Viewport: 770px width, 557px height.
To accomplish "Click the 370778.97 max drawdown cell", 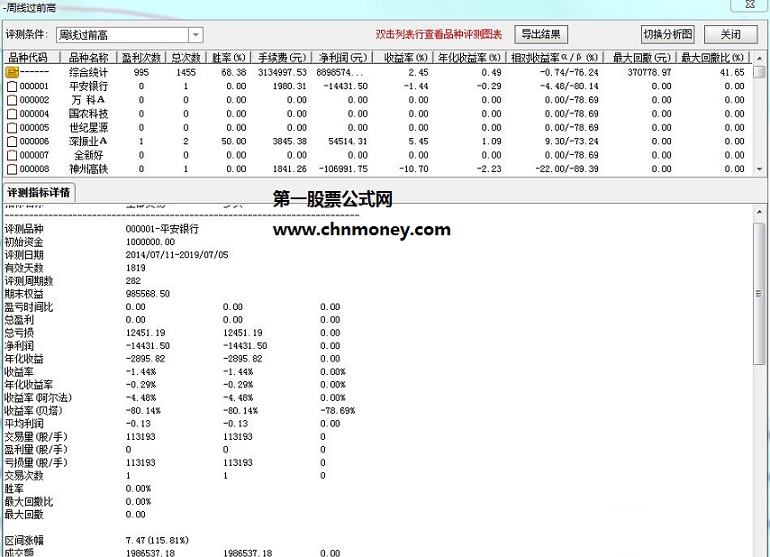I will (649, 72).
